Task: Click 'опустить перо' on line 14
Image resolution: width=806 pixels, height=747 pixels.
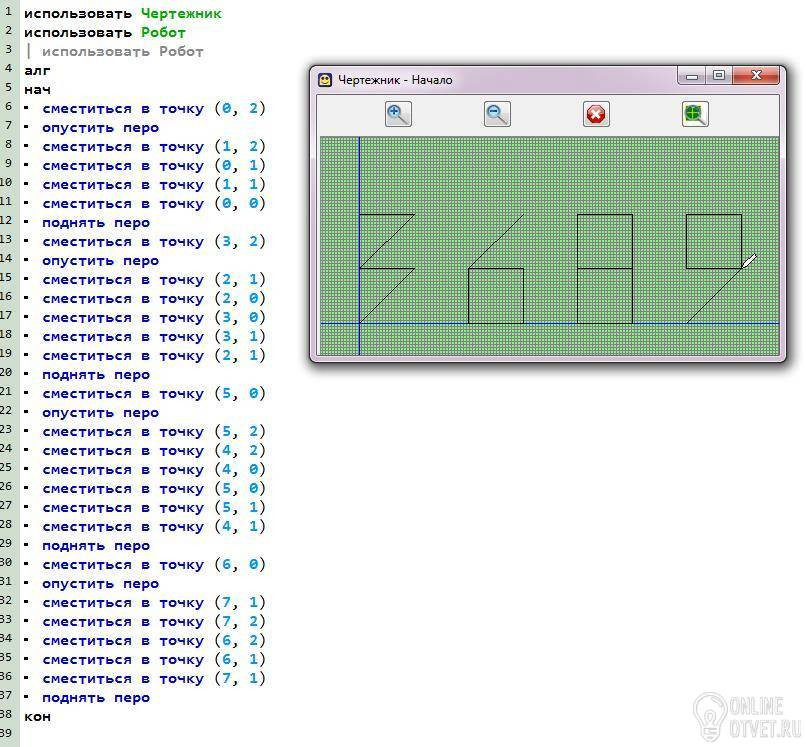Action: [x=100, y=261]
